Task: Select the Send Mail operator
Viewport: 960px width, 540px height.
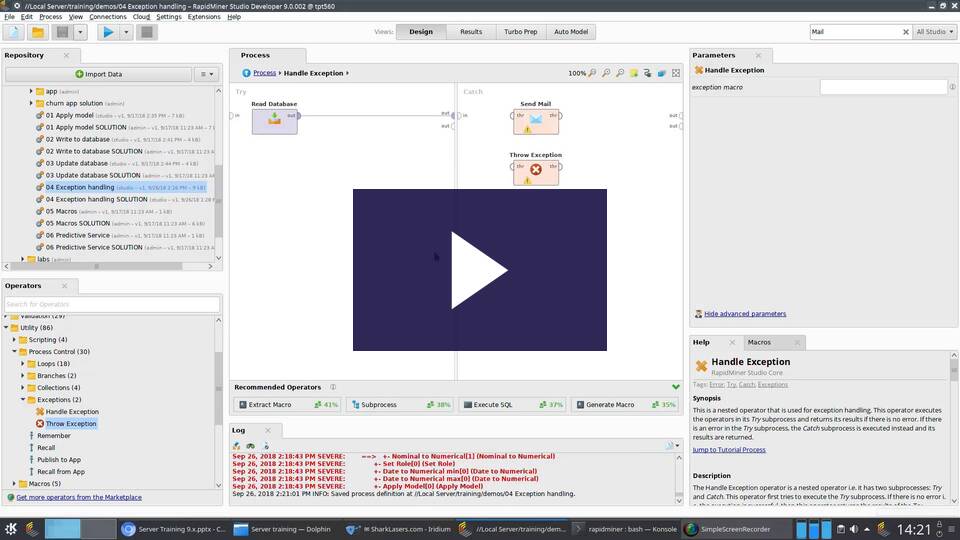Action: click(536, 121)
